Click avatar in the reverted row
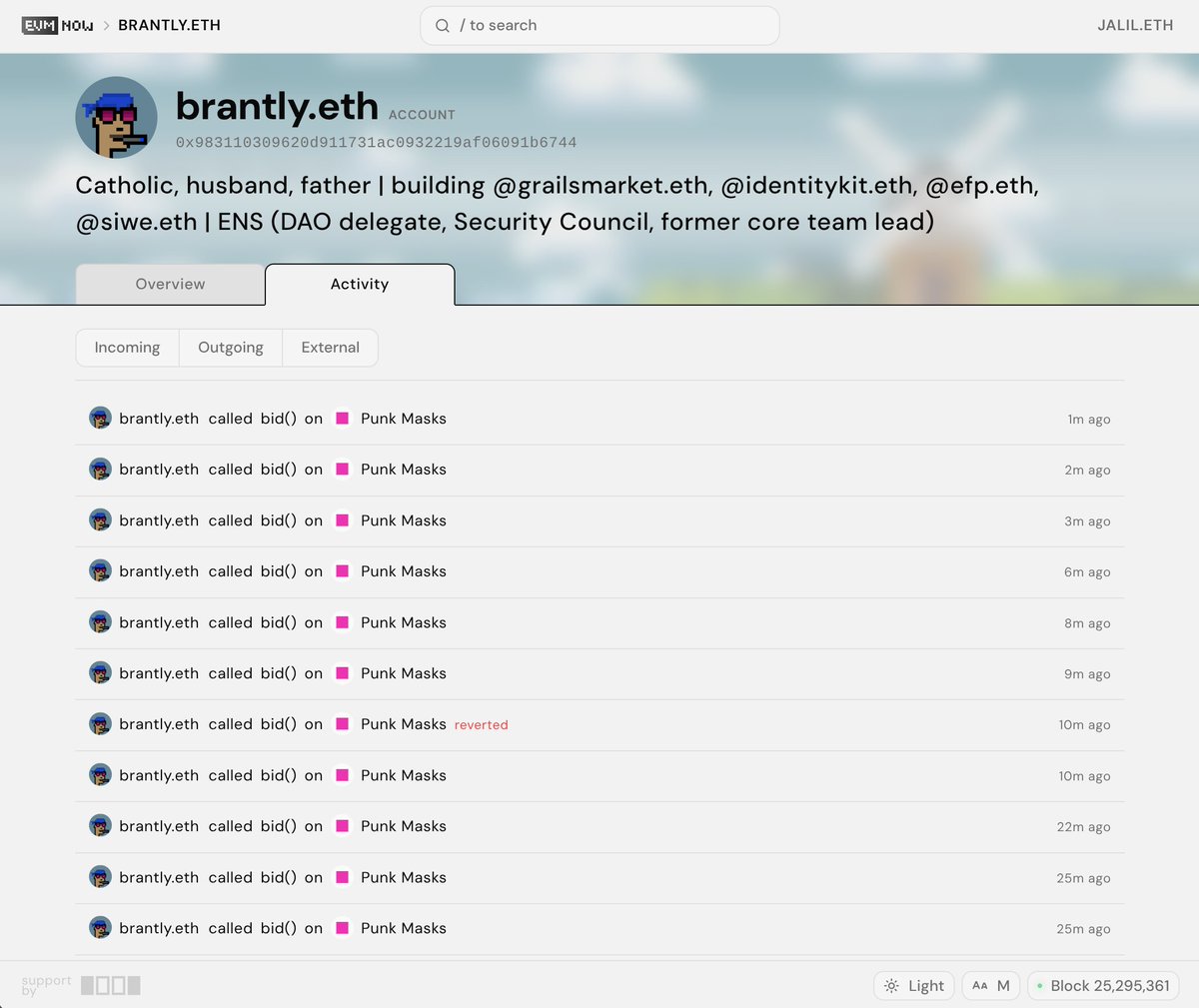 tap(100, 724)
